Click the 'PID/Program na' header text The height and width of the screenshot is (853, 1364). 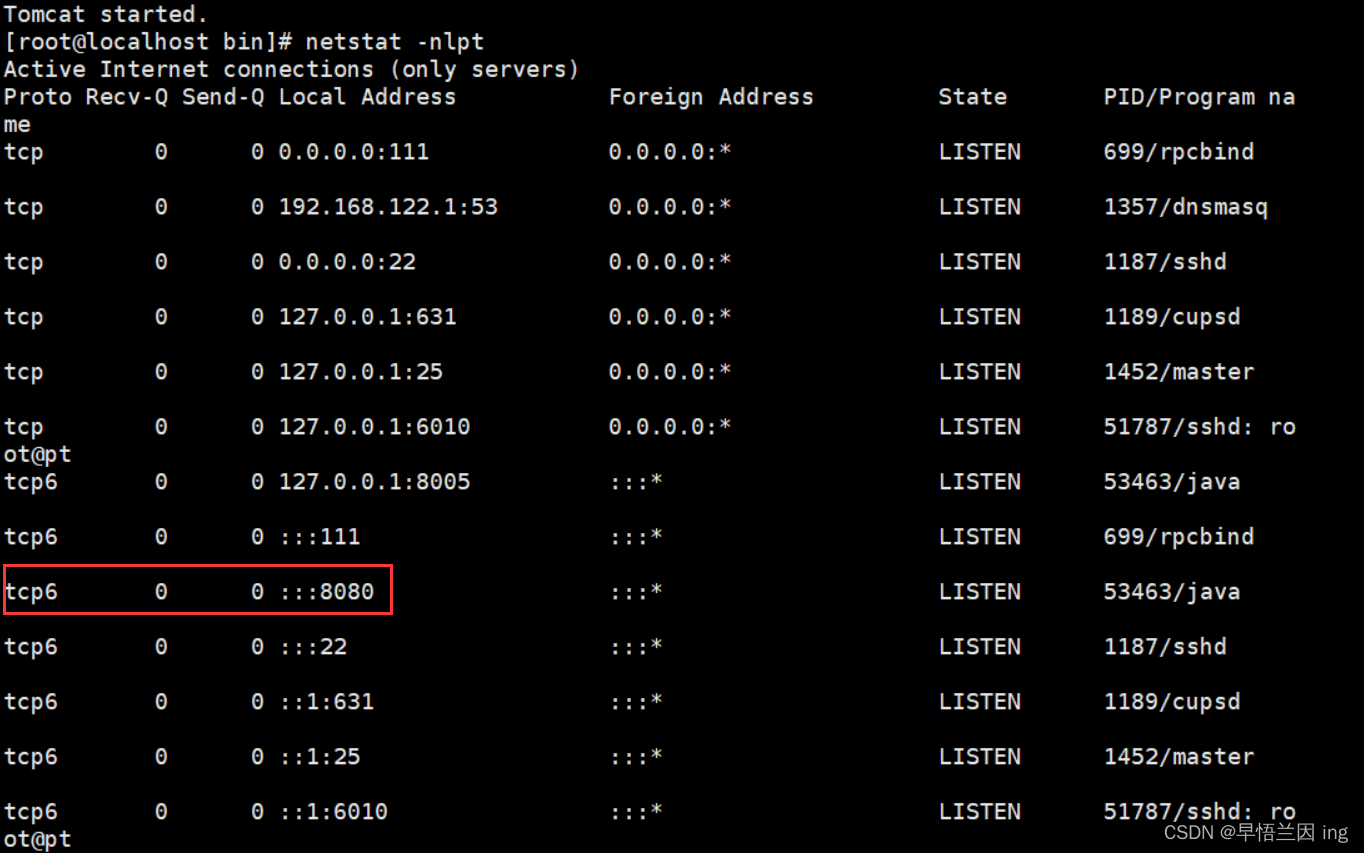(1199, 97)
